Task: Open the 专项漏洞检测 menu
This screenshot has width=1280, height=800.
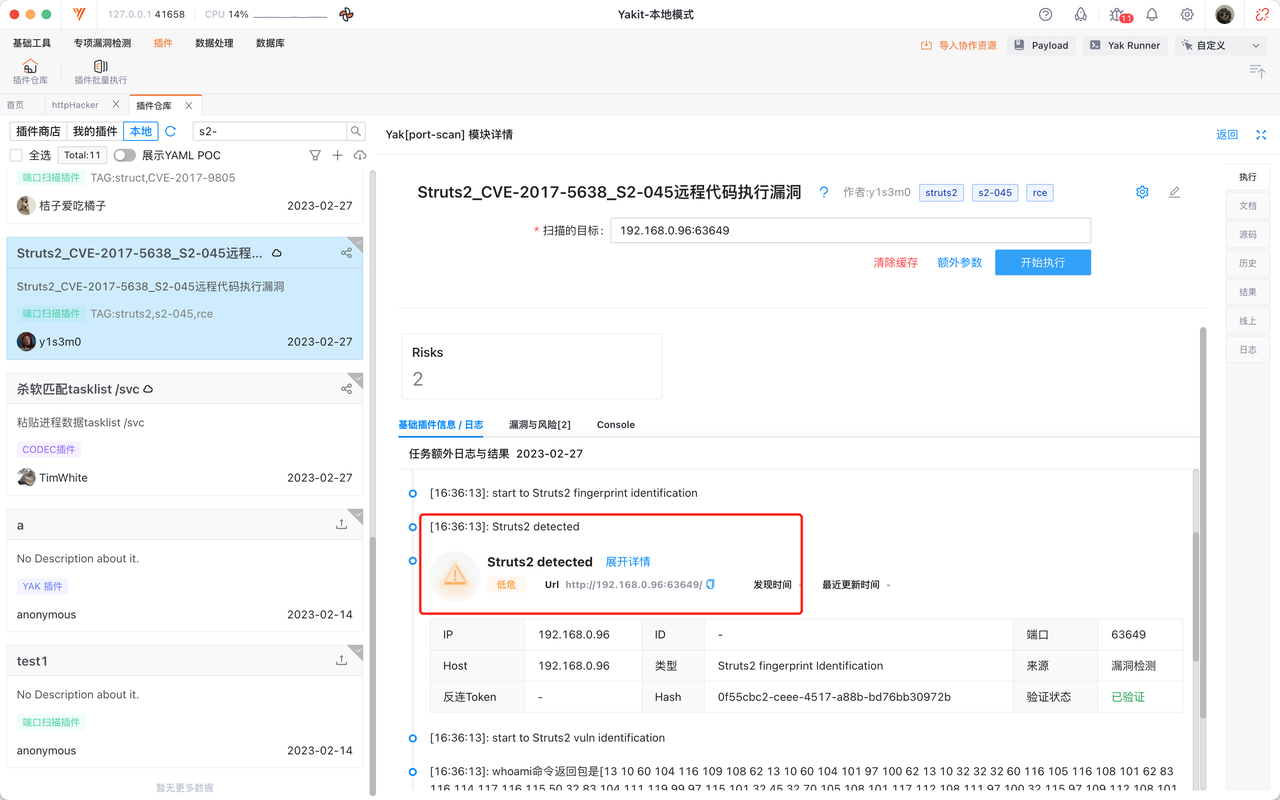Action: click(x=102, y=43)
